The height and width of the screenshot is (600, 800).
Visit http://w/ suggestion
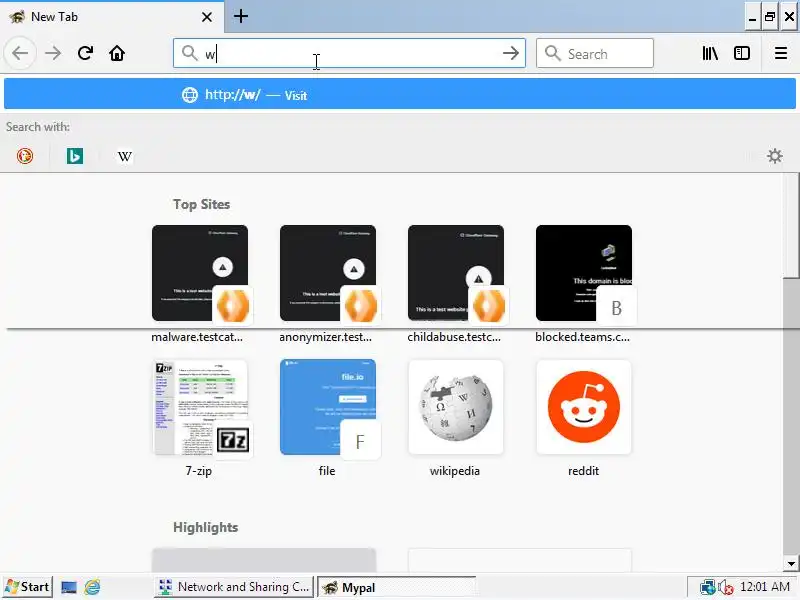click(400, 95)
